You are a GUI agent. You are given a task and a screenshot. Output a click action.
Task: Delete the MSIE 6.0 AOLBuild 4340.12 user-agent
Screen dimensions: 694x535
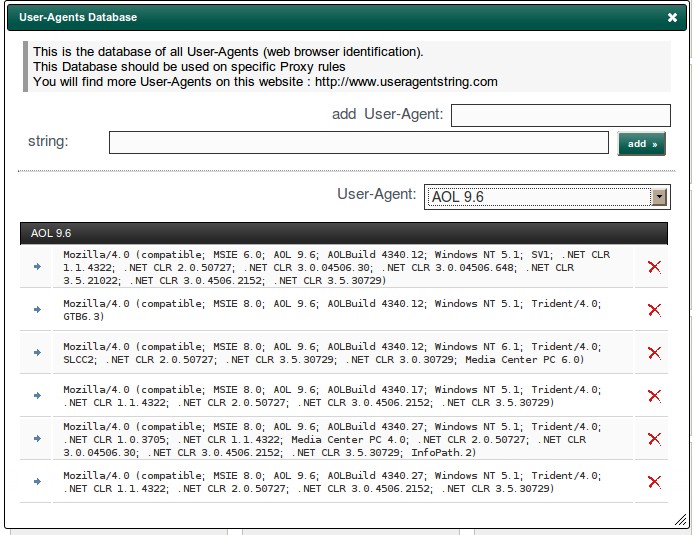(x=654, y=267)
